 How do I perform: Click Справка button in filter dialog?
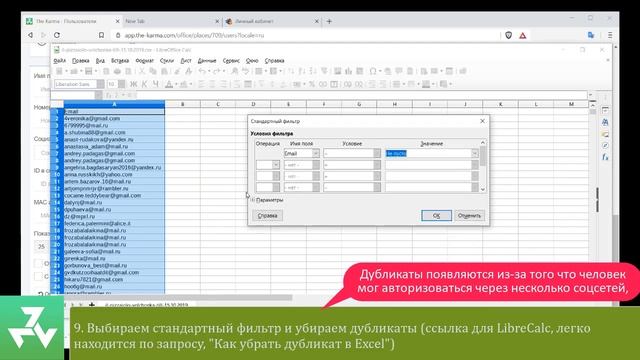[267, 216]
